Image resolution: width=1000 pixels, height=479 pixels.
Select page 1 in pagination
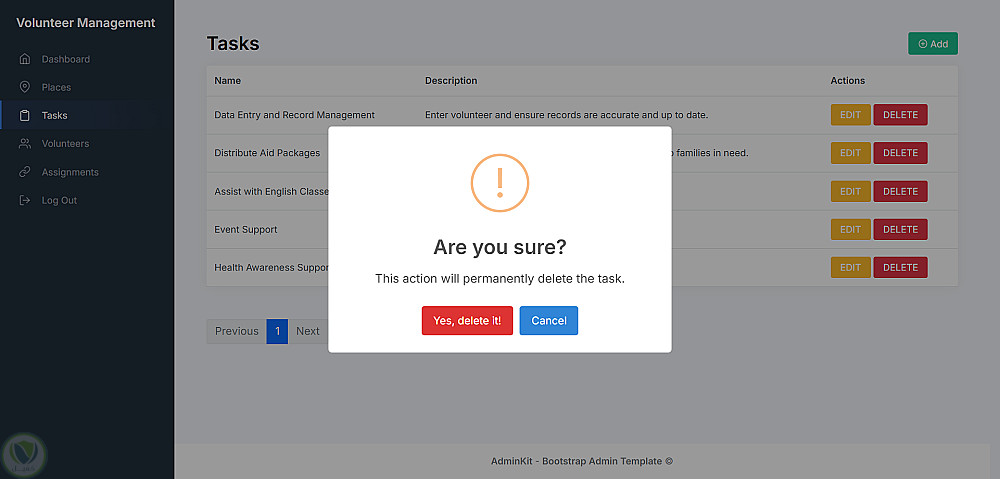(277, 331)
